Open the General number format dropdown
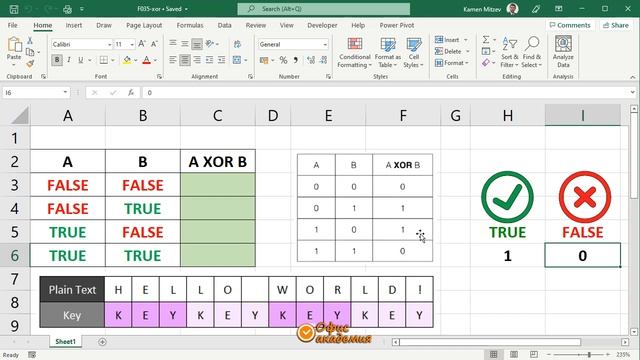Image resolution: width=640 pixels, height=360 pixels. pos(325,44)
